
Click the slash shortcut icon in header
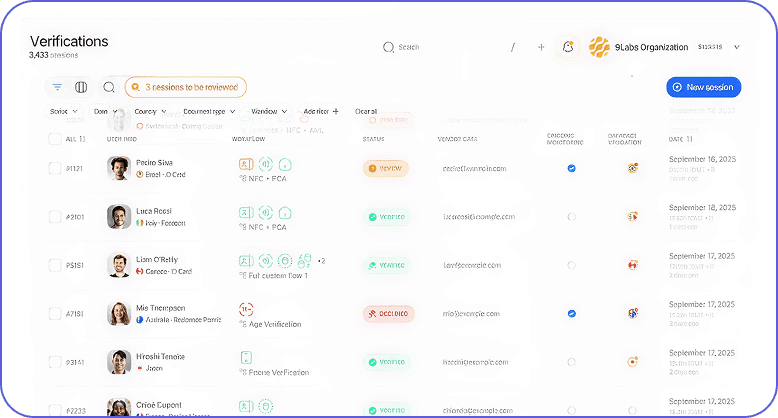pyautogui.click(x=513, y=47)
